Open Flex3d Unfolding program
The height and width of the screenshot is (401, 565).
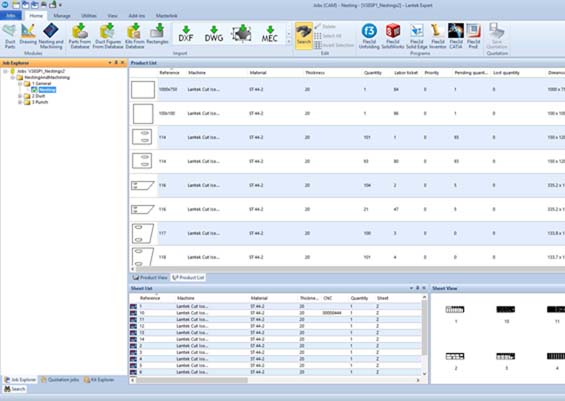pos(369,36)
